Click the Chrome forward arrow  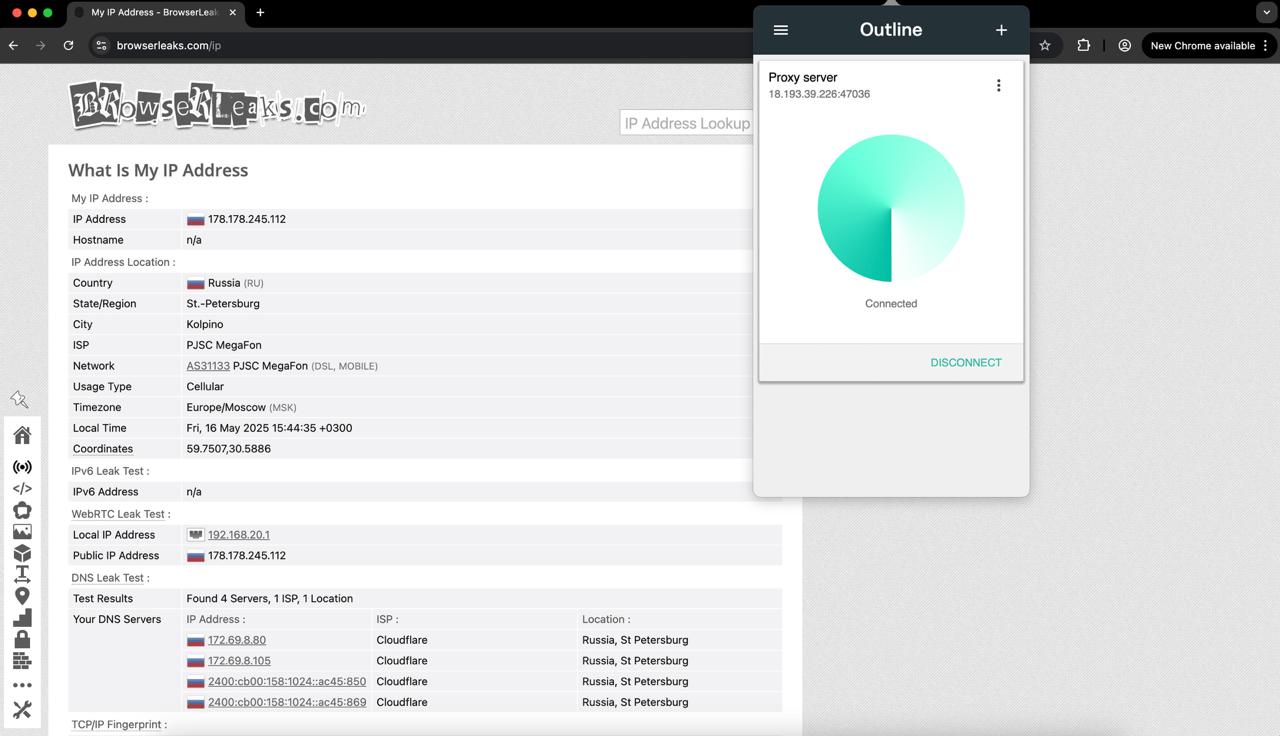pyautogui.click(x=41, y=45)
